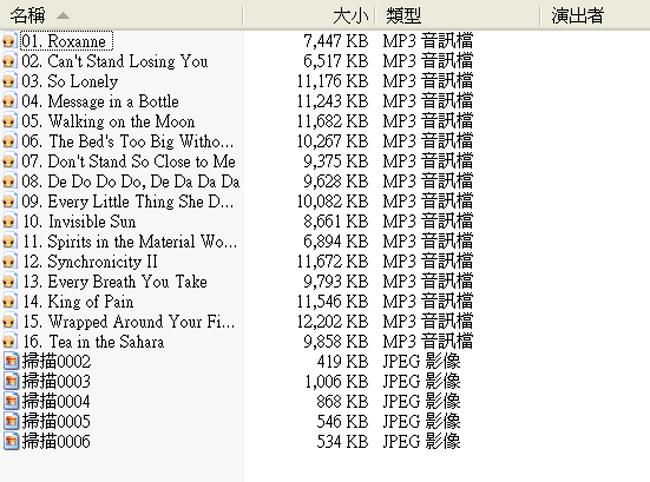Image resolution: width=650 pixels, height=482 pixels.
Task: Click JPEG icon of 掃描0005
Action: tap(11, 421)
